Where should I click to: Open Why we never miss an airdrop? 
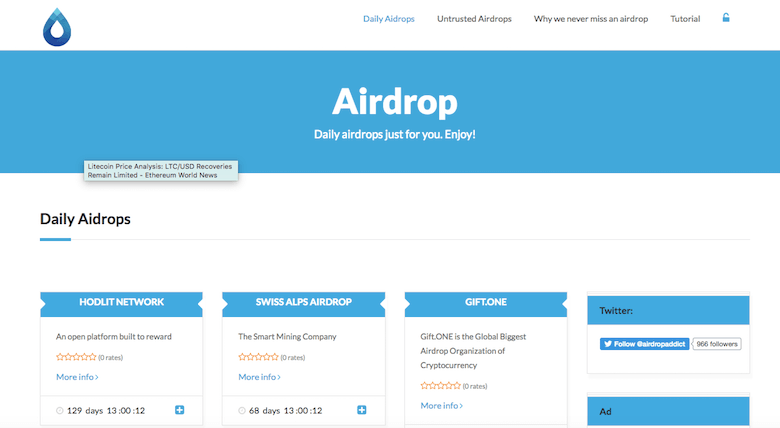point(591,19)
